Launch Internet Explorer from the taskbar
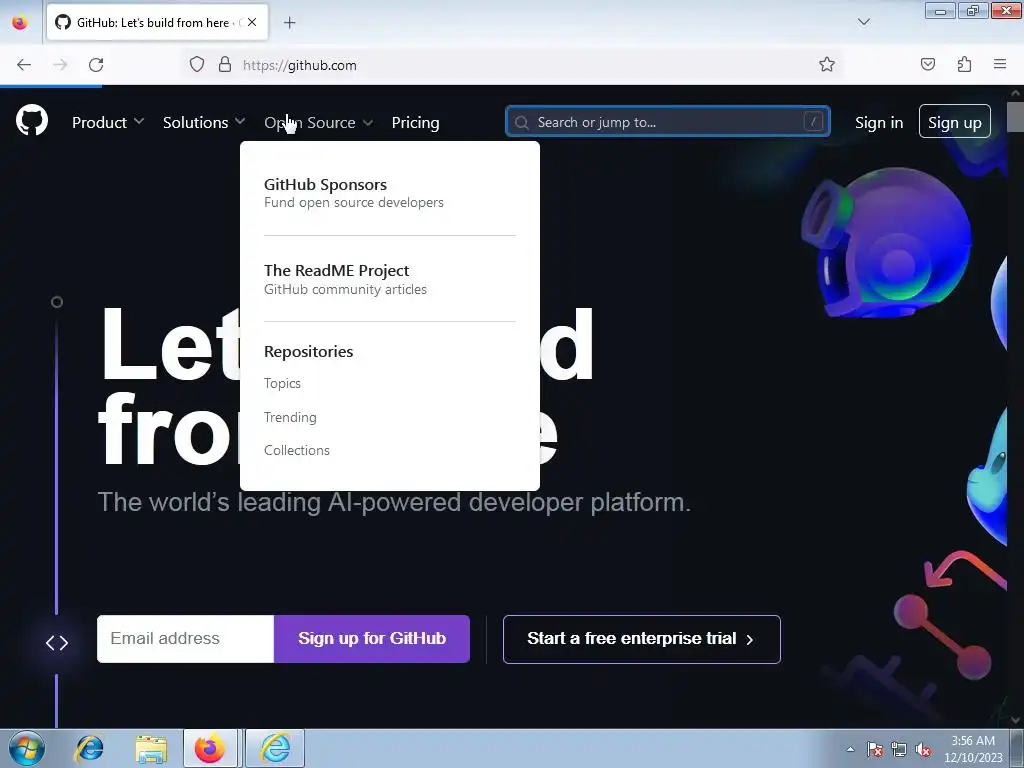This screenshot has width=1024, height=768. (x=89, y=748)
